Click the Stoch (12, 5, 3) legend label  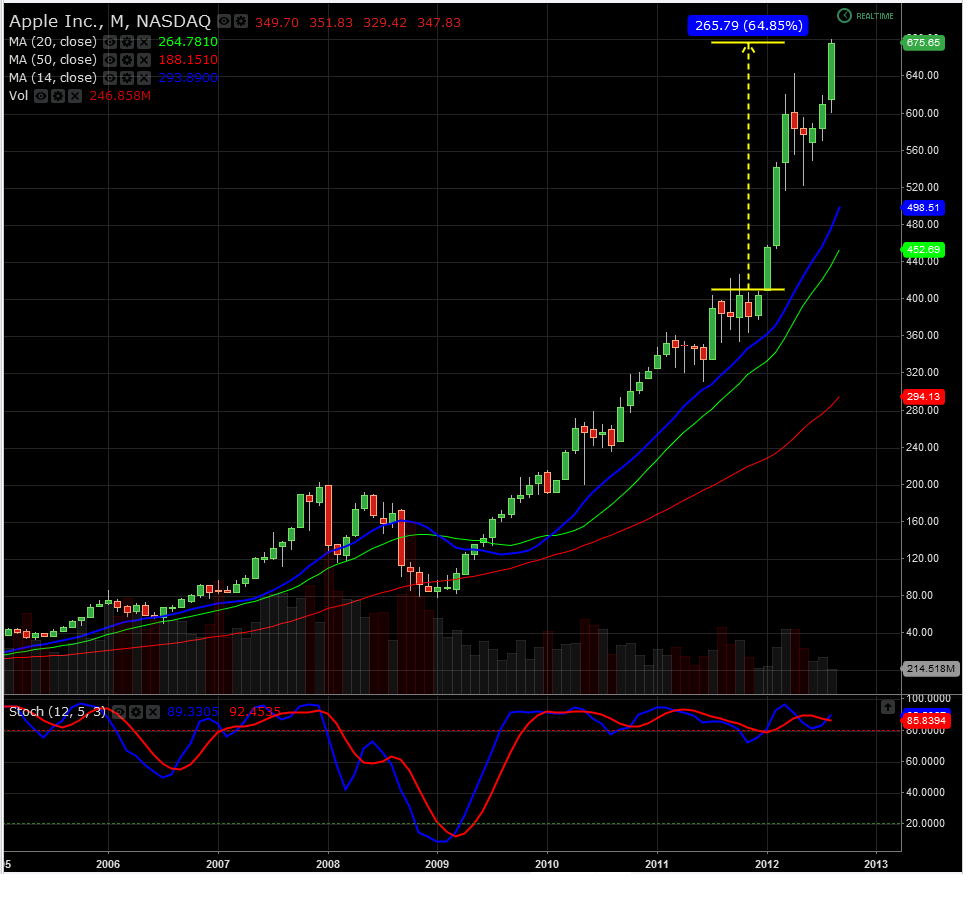57,712
